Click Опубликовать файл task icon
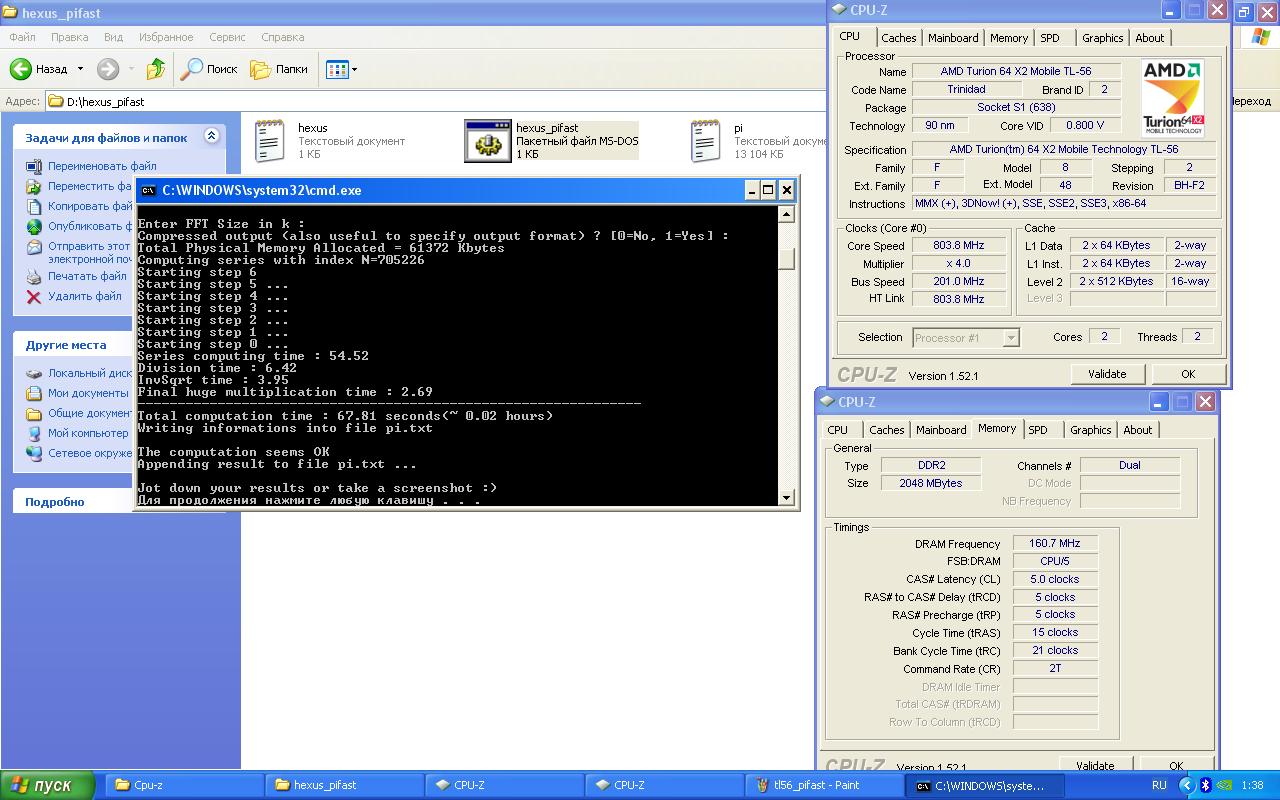This screenshot has width=1280, height=800. coord(34,226)
